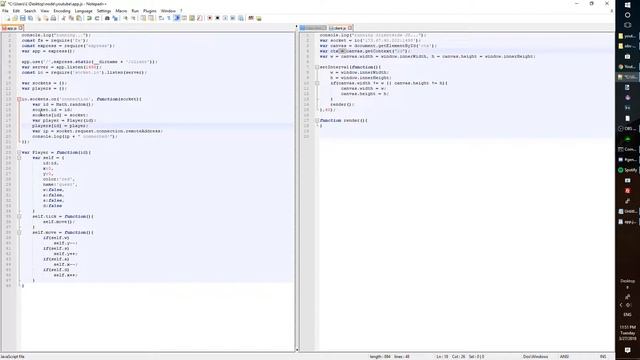
Task: Open the Encoding menu
Action: pyautogui.click(x=62, y=11)
